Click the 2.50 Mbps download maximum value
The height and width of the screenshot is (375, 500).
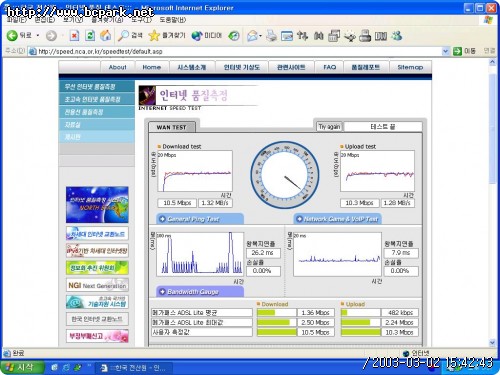point(315,322)
